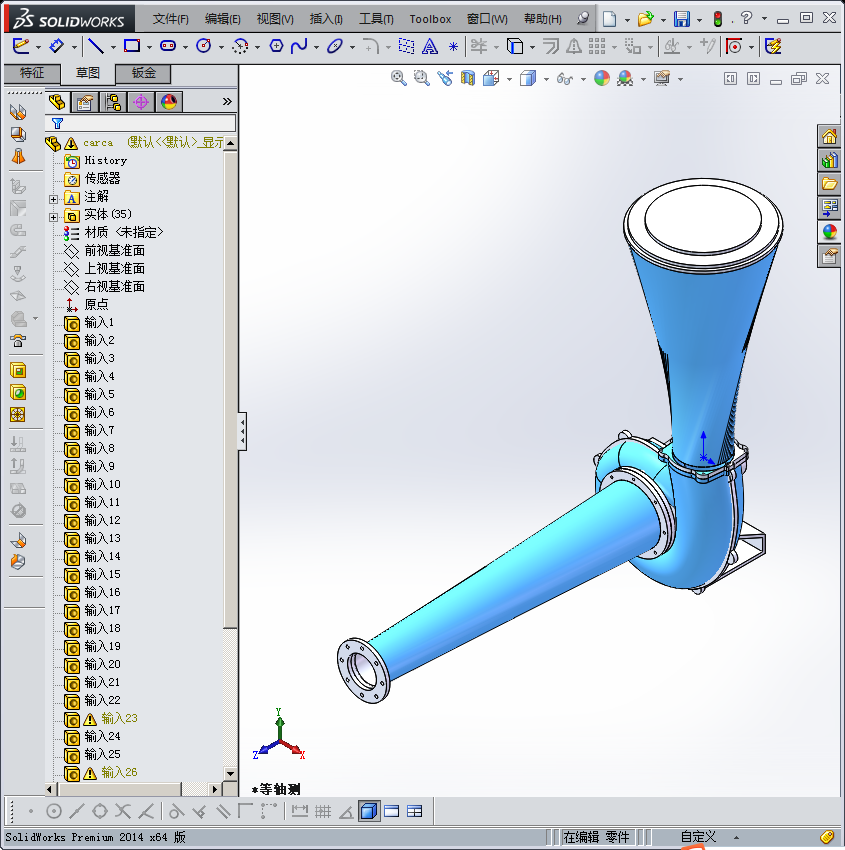This screenshot has height=850, width=845.
Task: Click the Smart Dimension tool
Action: point(56,47)
